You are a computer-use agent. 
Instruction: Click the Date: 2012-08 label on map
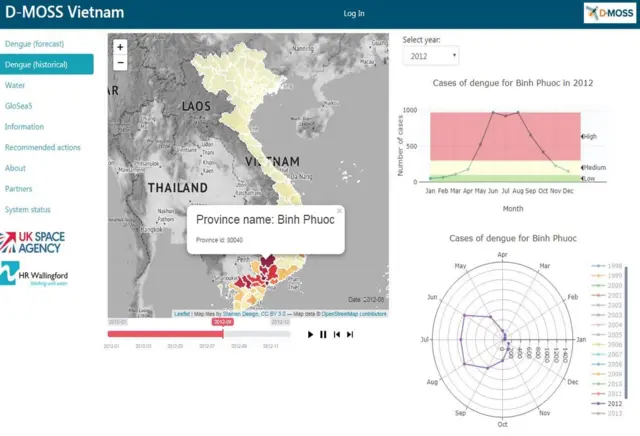367,300
